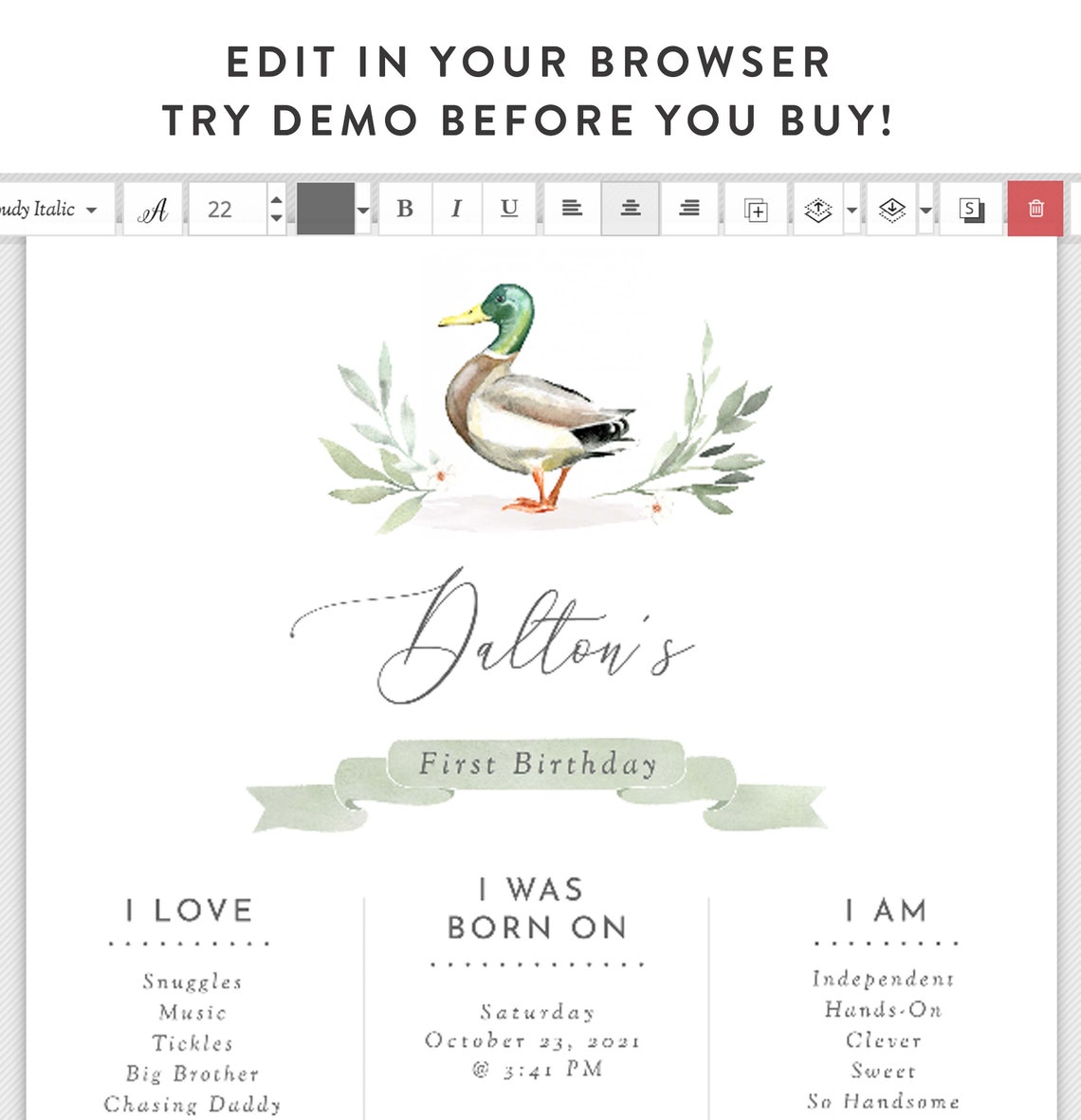
Task: Open the Goudy Italic font family dropdown
Action: click(x=57, y=209)
